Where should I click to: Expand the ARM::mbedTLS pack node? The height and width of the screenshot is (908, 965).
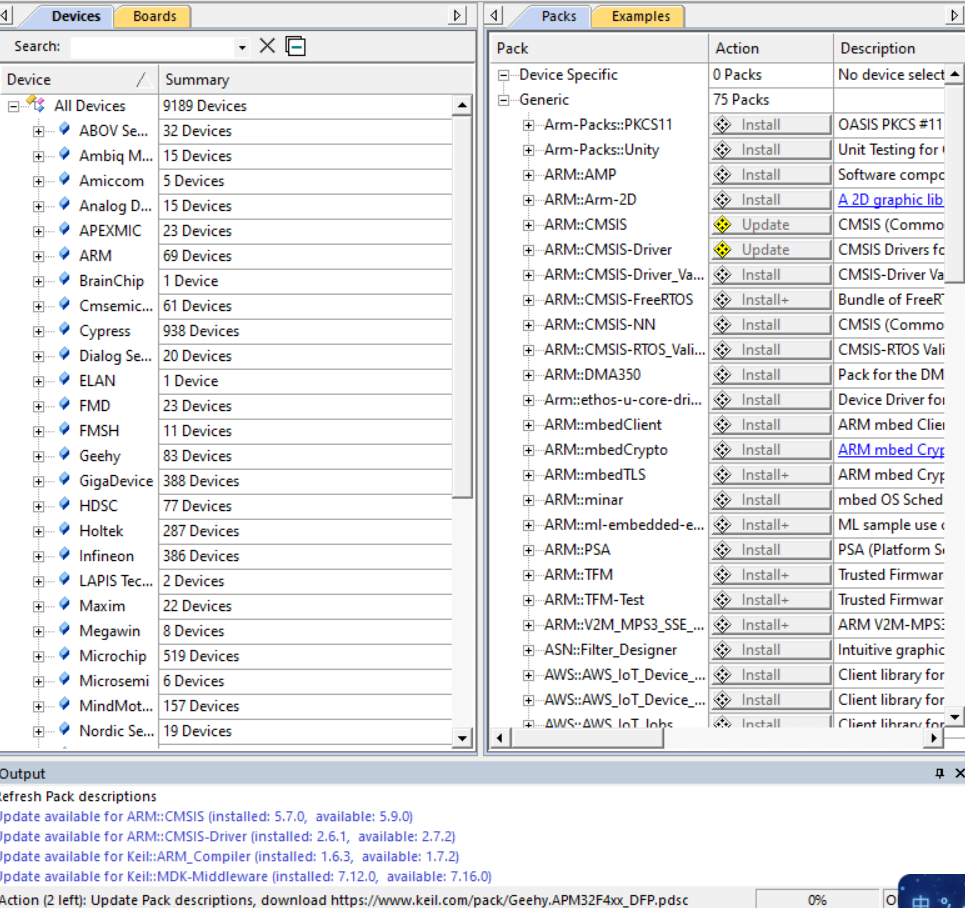[528, 475]
